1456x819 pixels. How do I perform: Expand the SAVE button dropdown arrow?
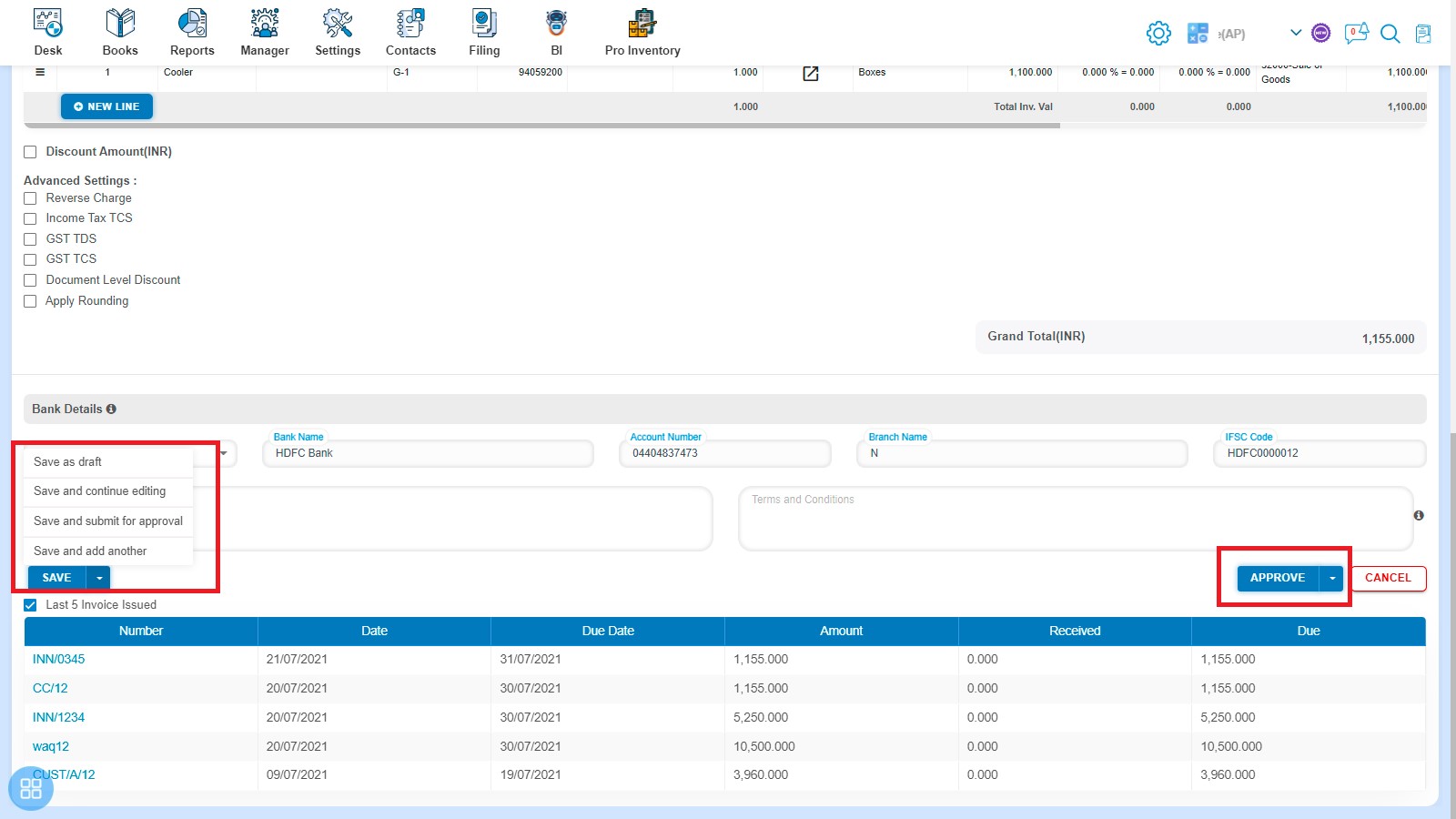click(x=99, y=578)
